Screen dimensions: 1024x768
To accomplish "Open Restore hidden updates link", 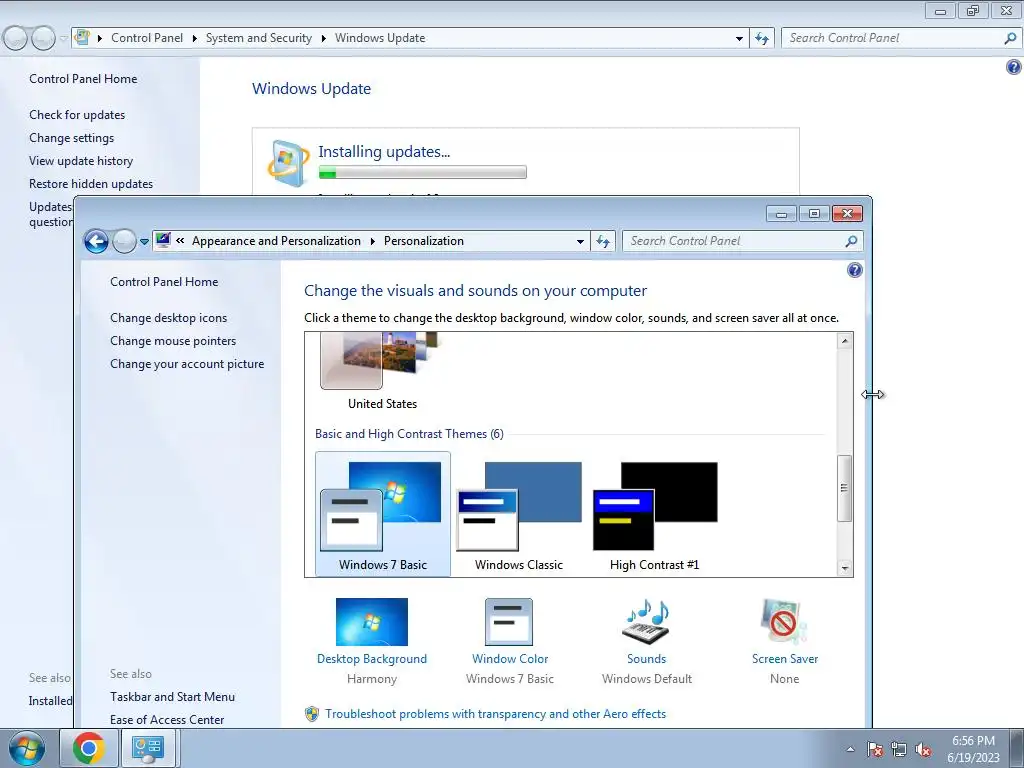I will [x=91, y=184].
